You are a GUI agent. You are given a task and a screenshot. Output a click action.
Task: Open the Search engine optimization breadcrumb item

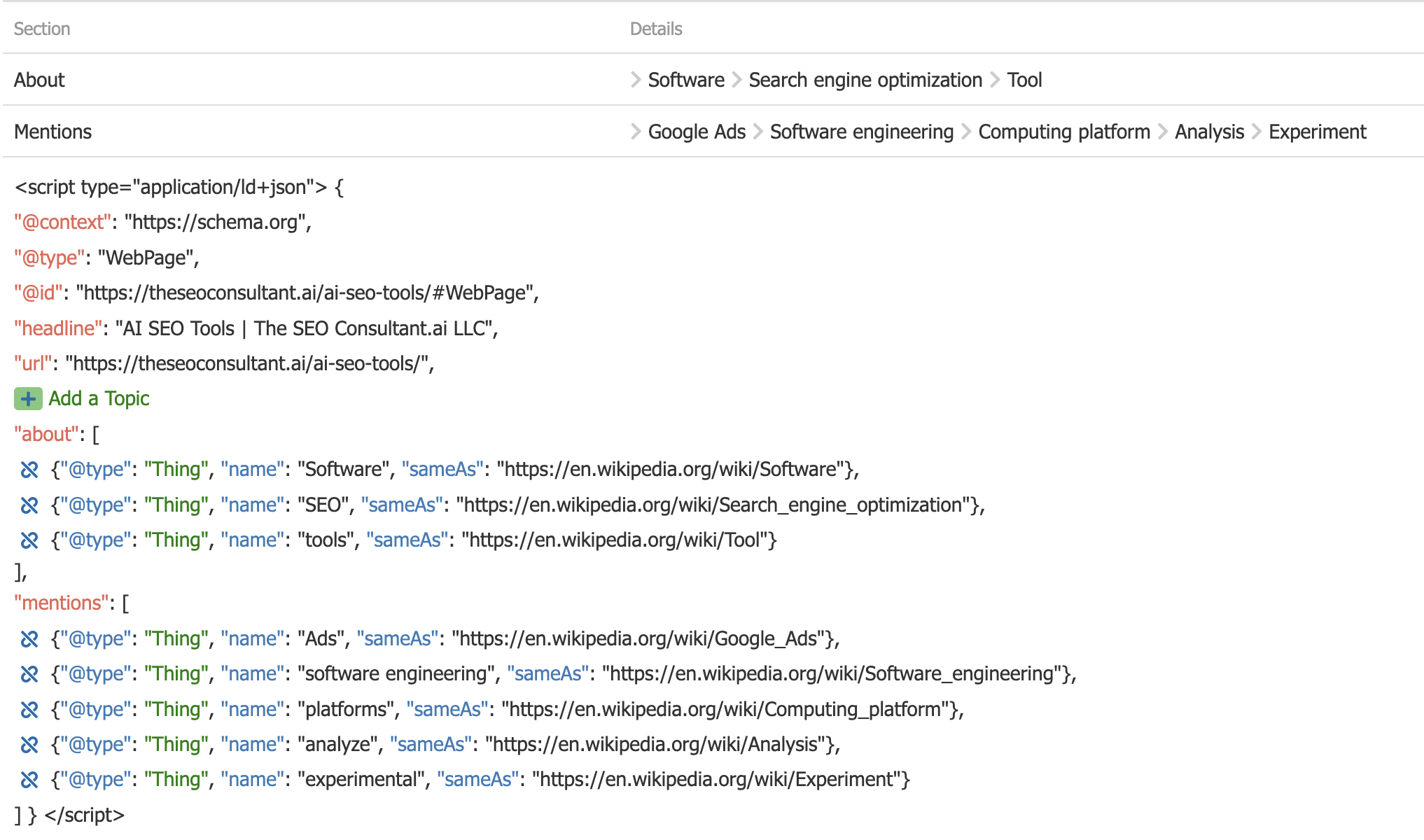click(x=865, y=79)
